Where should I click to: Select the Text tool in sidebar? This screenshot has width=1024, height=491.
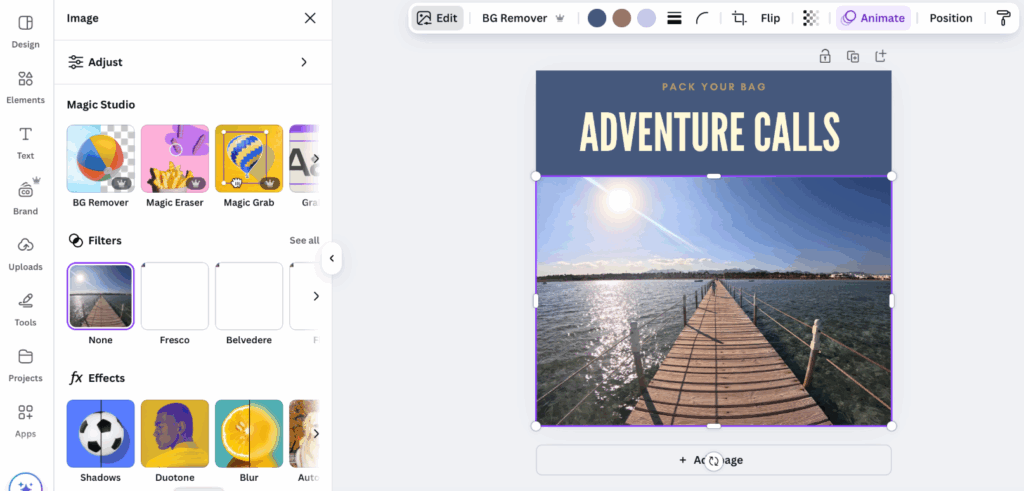coord(25,143)
